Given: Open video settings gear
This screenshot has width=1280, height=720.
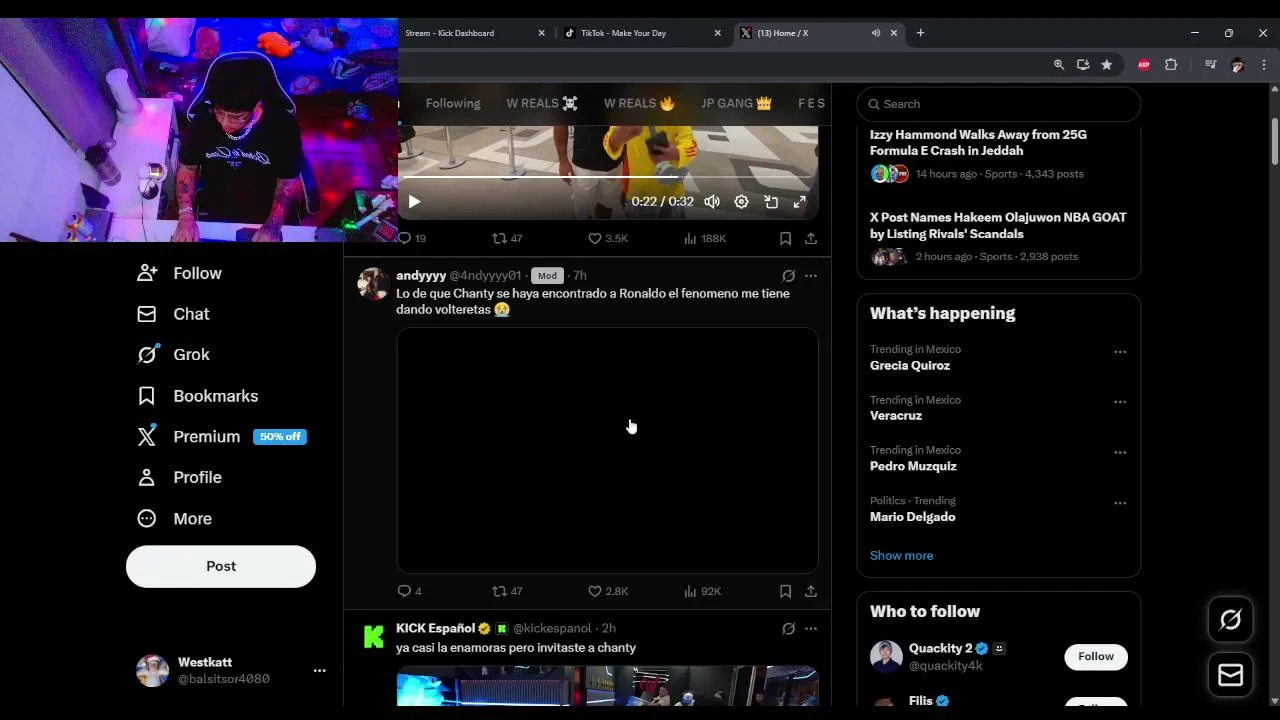Looking at the screenshot, I should pyautogui.click(x=741, y=202).
